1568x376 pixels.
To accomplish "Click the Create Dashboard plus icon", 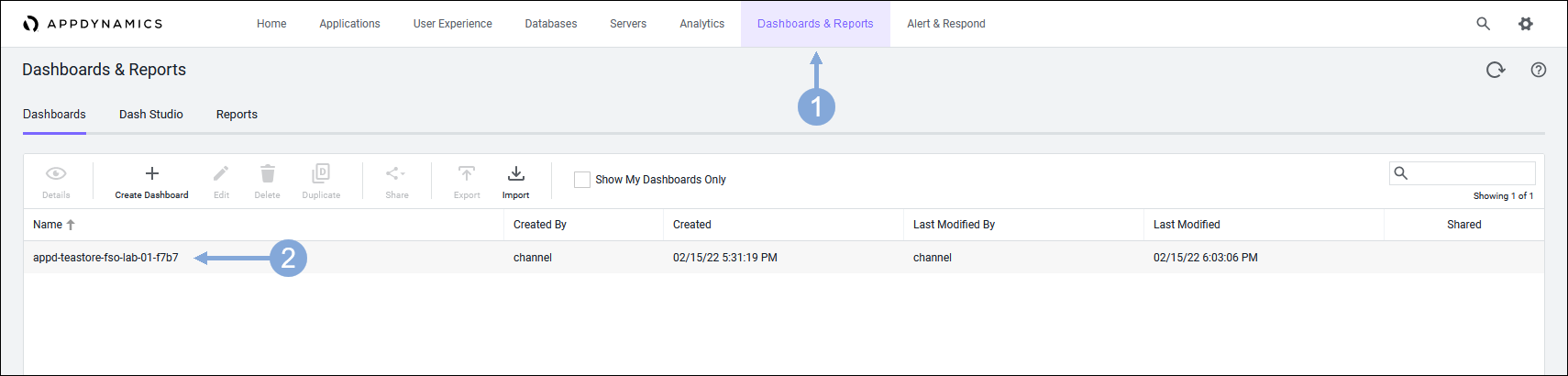I will coord(152,173).
